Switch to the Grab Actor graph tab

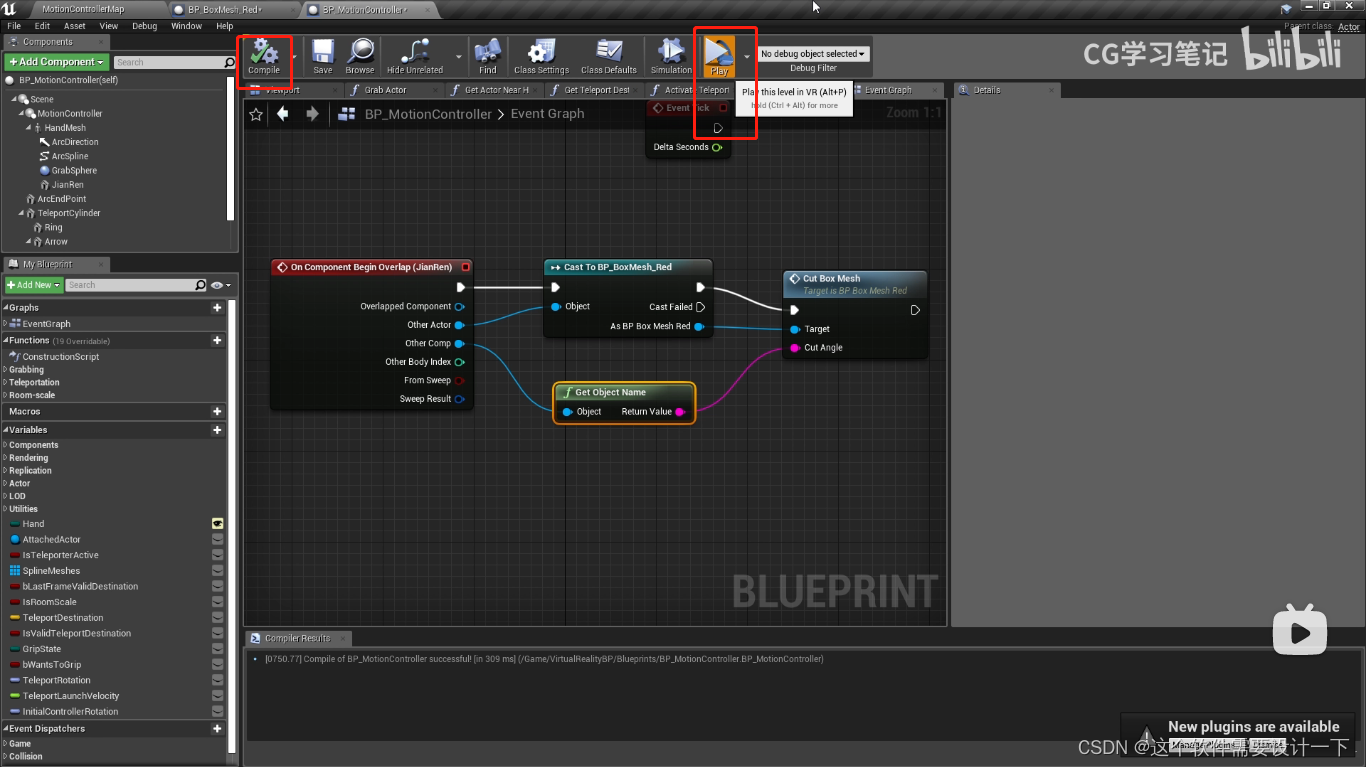tap(385, 90)
